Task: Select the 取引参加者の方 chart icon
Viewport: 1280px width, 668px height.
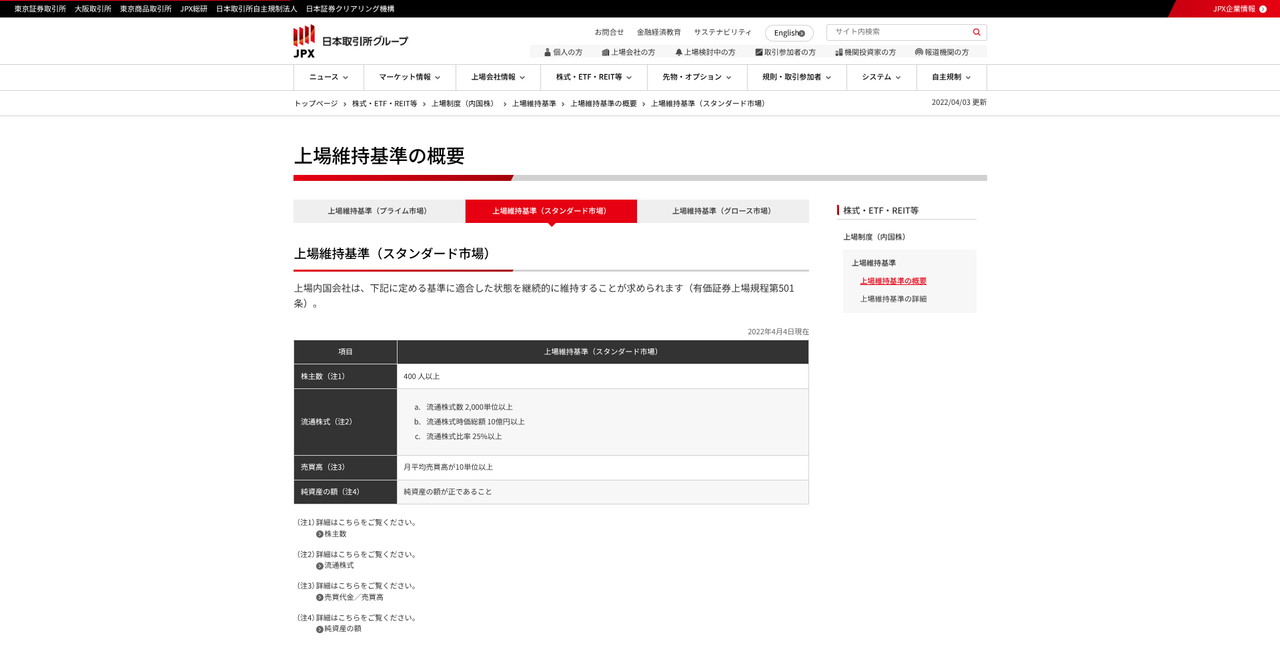Action: (758, 51)
